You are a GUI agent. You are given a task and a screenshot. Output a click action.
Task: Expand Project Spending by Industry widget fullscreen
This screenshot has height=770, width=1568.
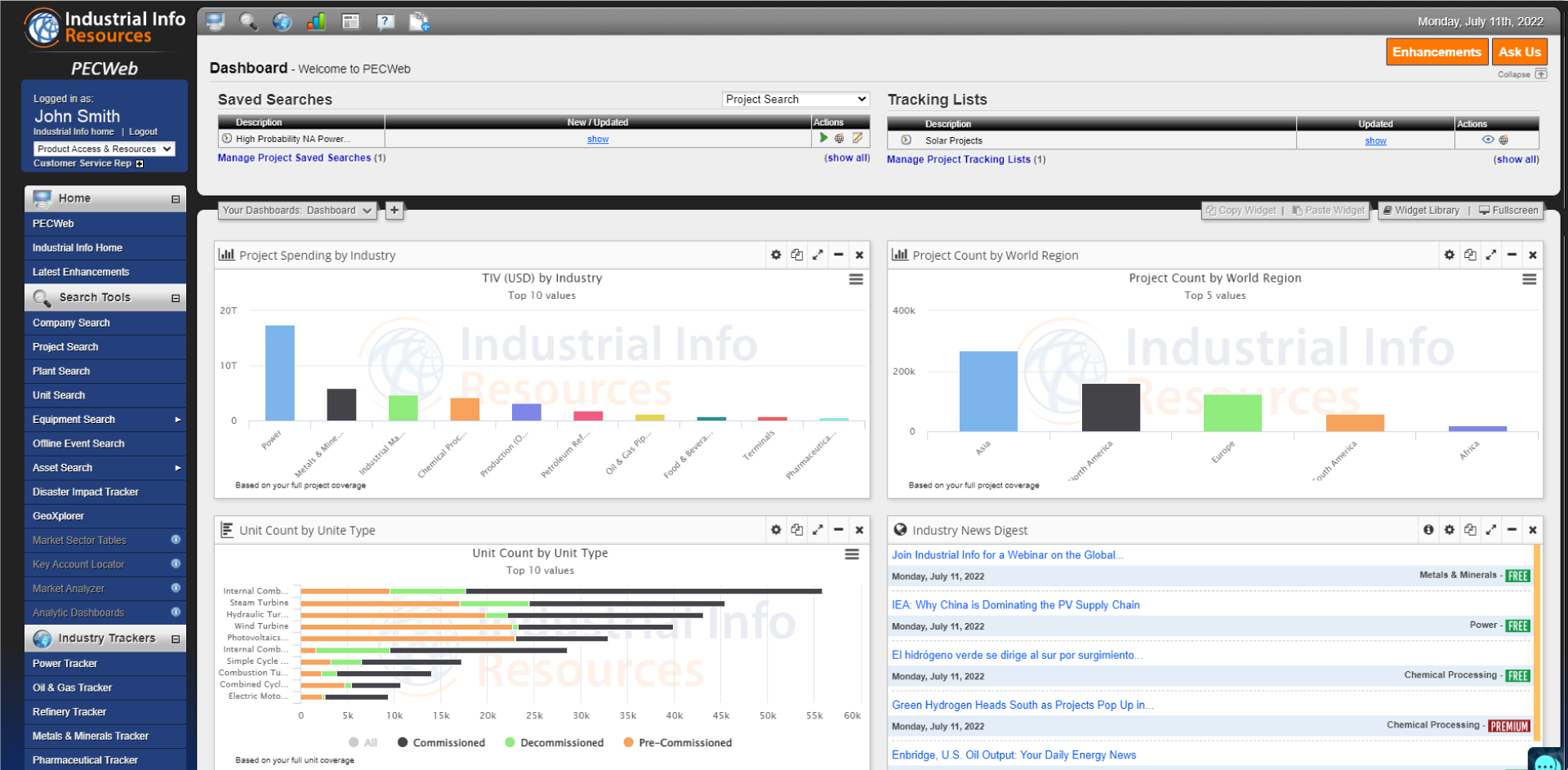coord(817,255)
